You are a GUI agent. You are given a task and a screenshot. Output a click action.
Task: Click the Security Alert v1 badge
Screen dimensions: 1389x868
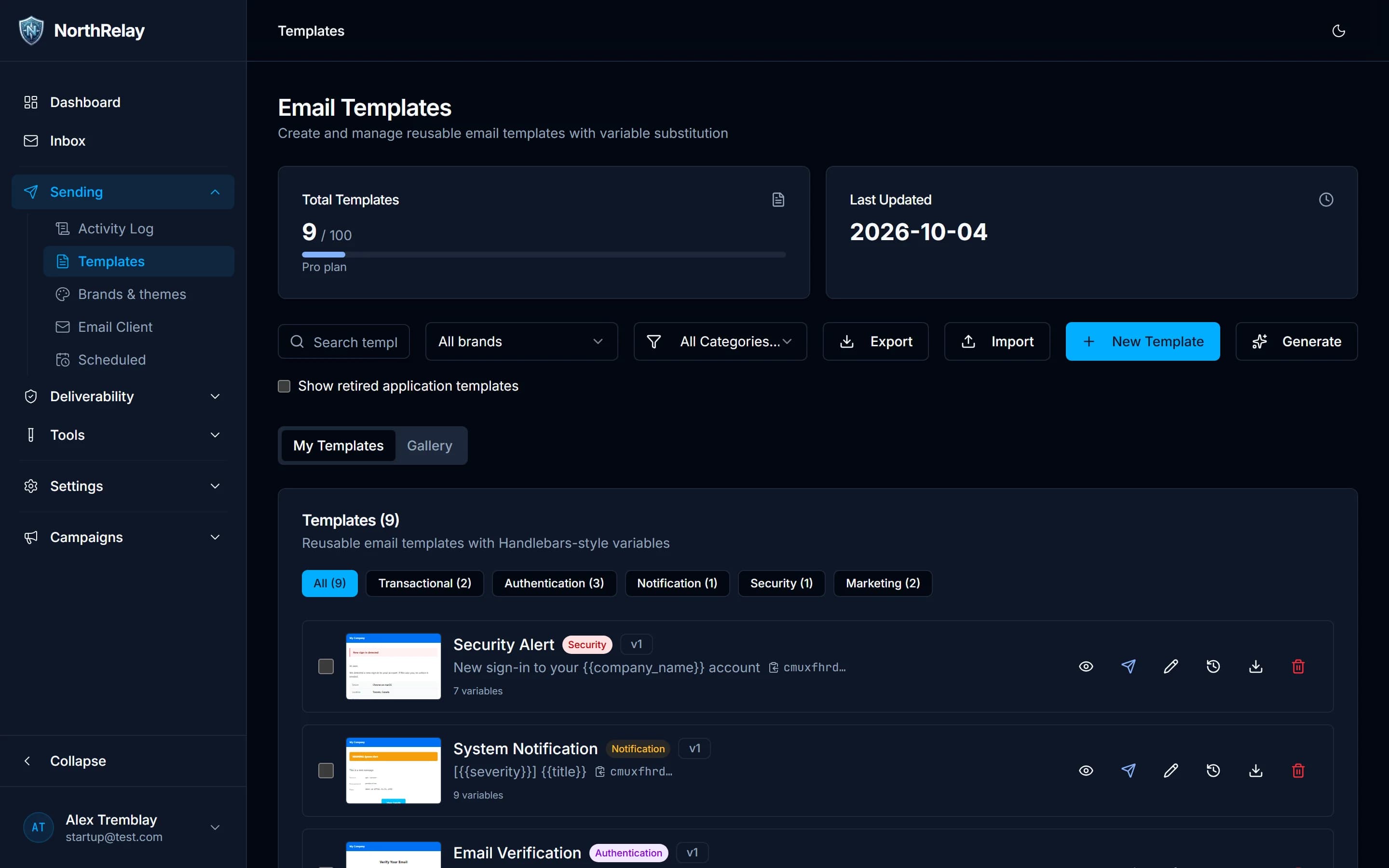636,644
